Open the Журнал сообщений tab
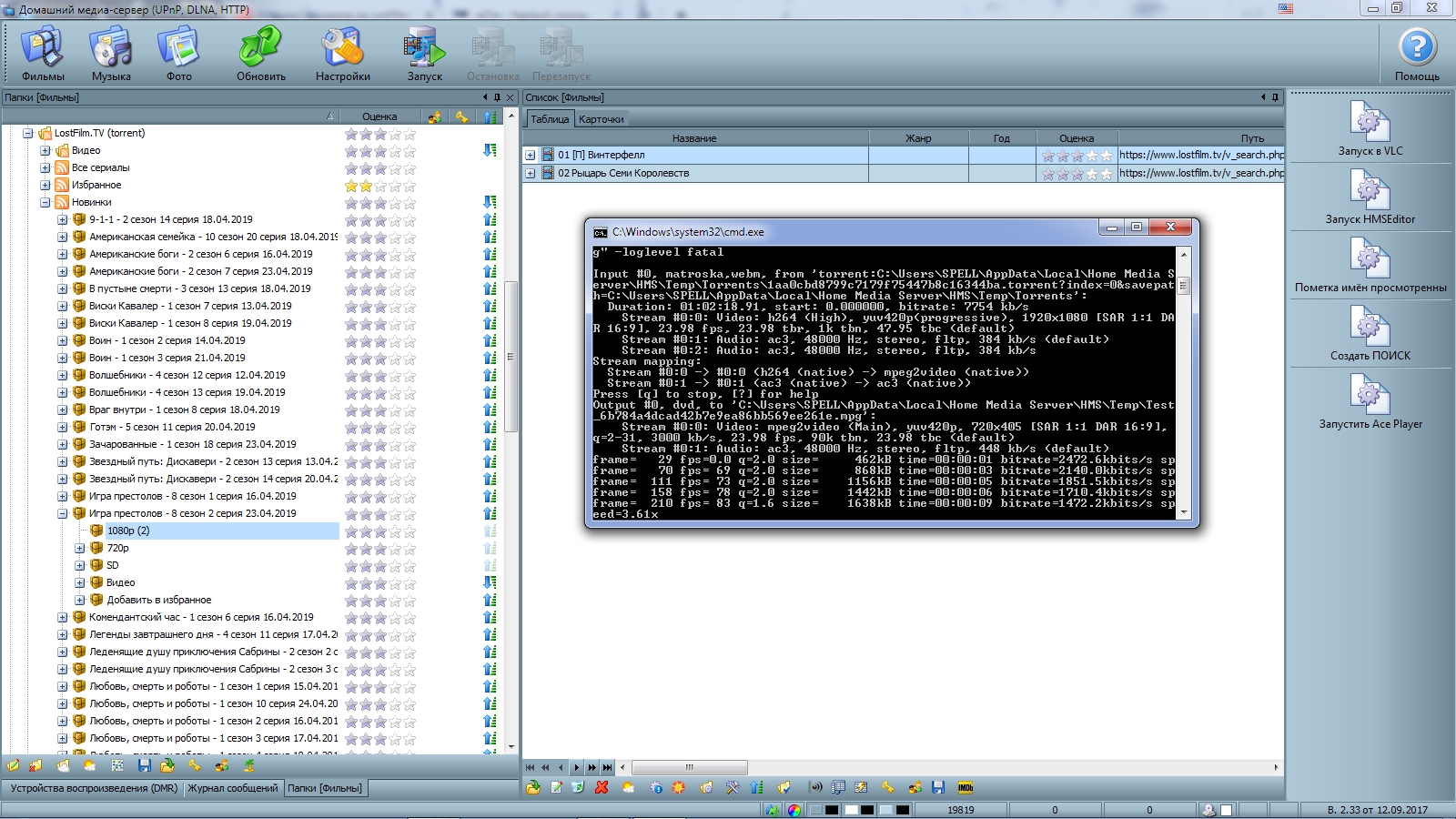The image size is (1456, 819). (x=233, y=788)
